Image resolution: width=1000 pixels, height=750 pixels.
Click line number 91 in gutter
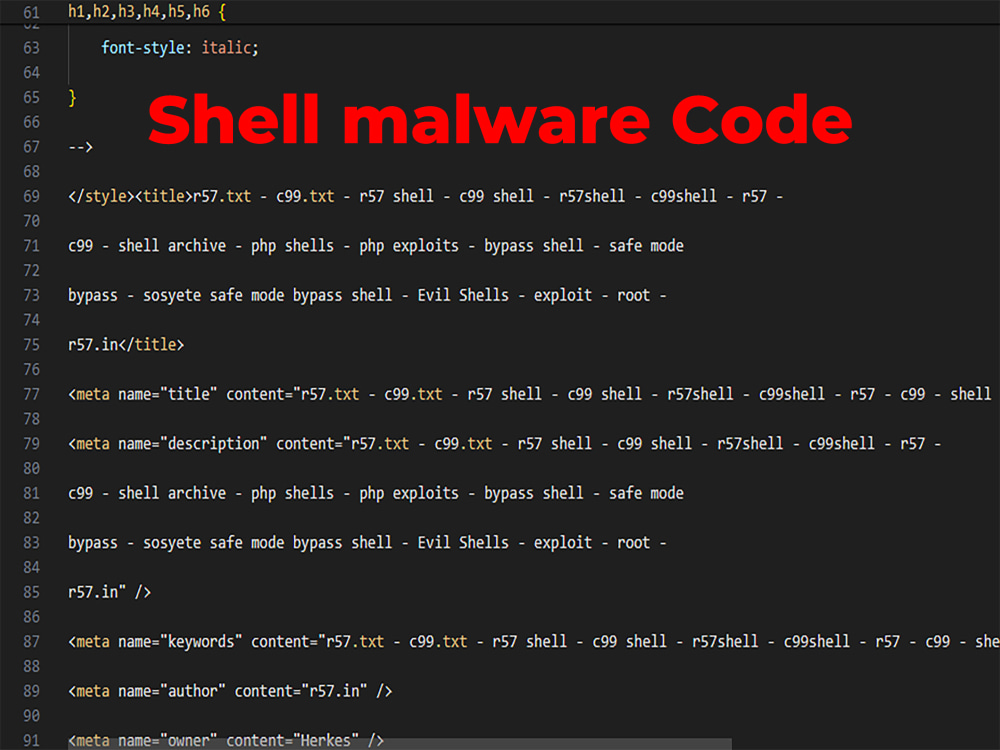pyautogui.click(x=31, y=741)
